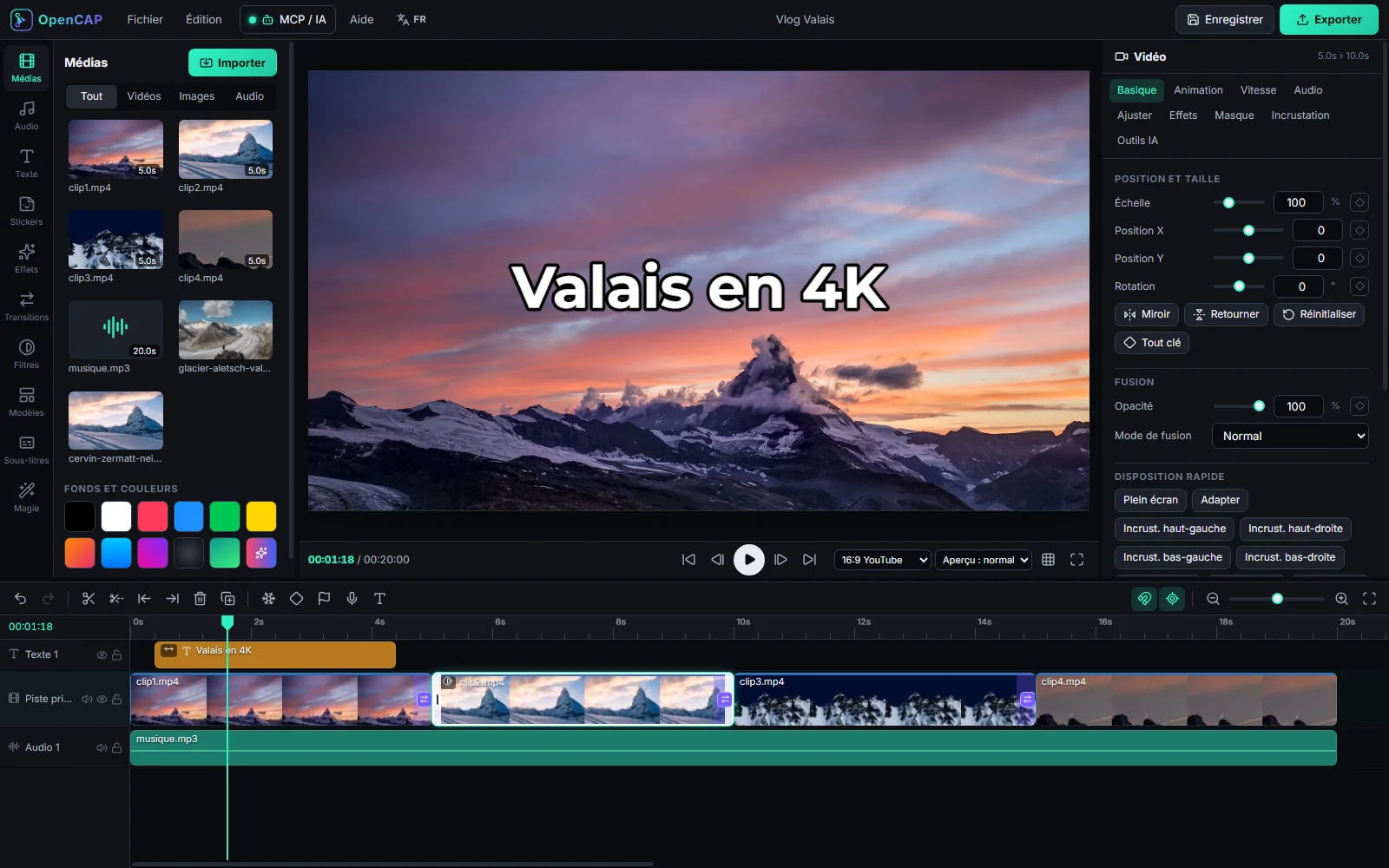Viewport: 1389px width, 868px height.
Task: Fit timeline to window
Action: click(1369, 598)
